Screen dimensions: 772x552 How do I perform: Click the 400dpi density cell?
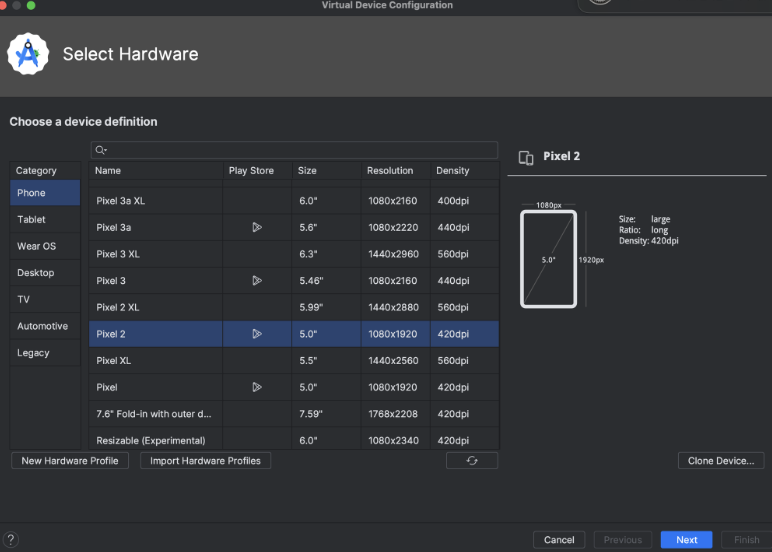465,200
